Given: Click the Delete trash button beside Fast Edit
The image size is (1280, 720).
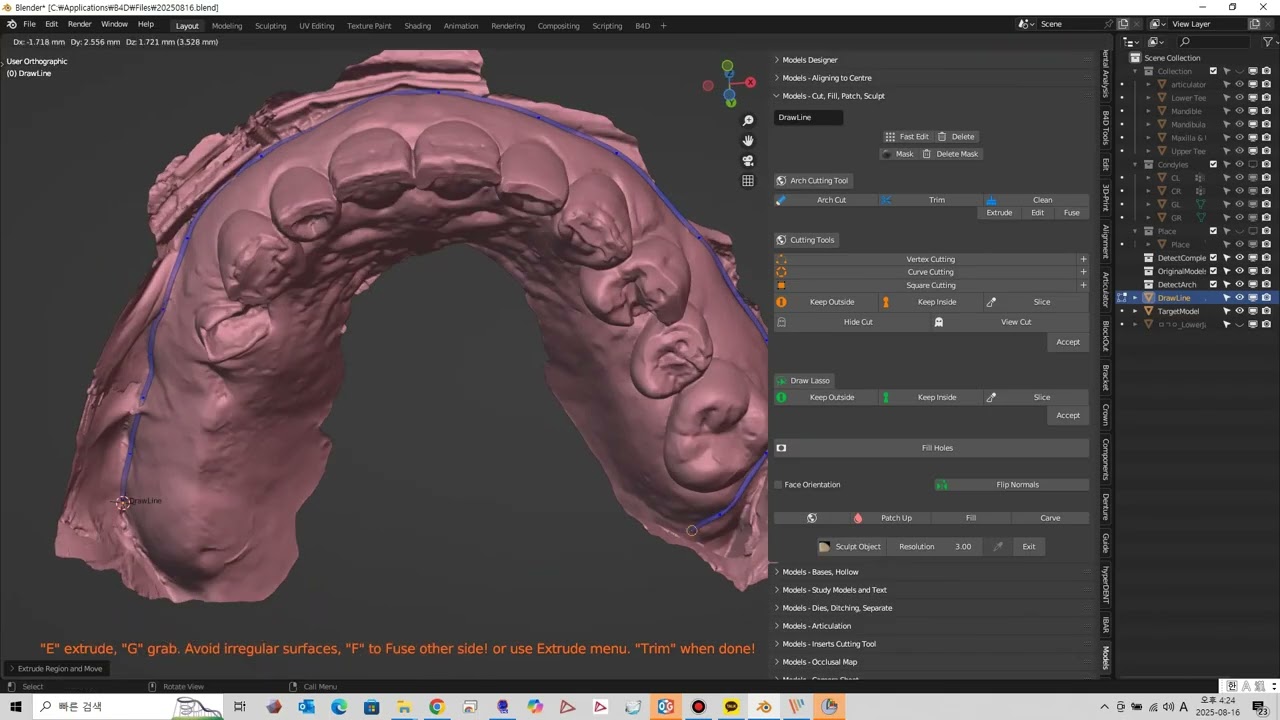Looking at the screenshot, I should (x=956, y=136).
